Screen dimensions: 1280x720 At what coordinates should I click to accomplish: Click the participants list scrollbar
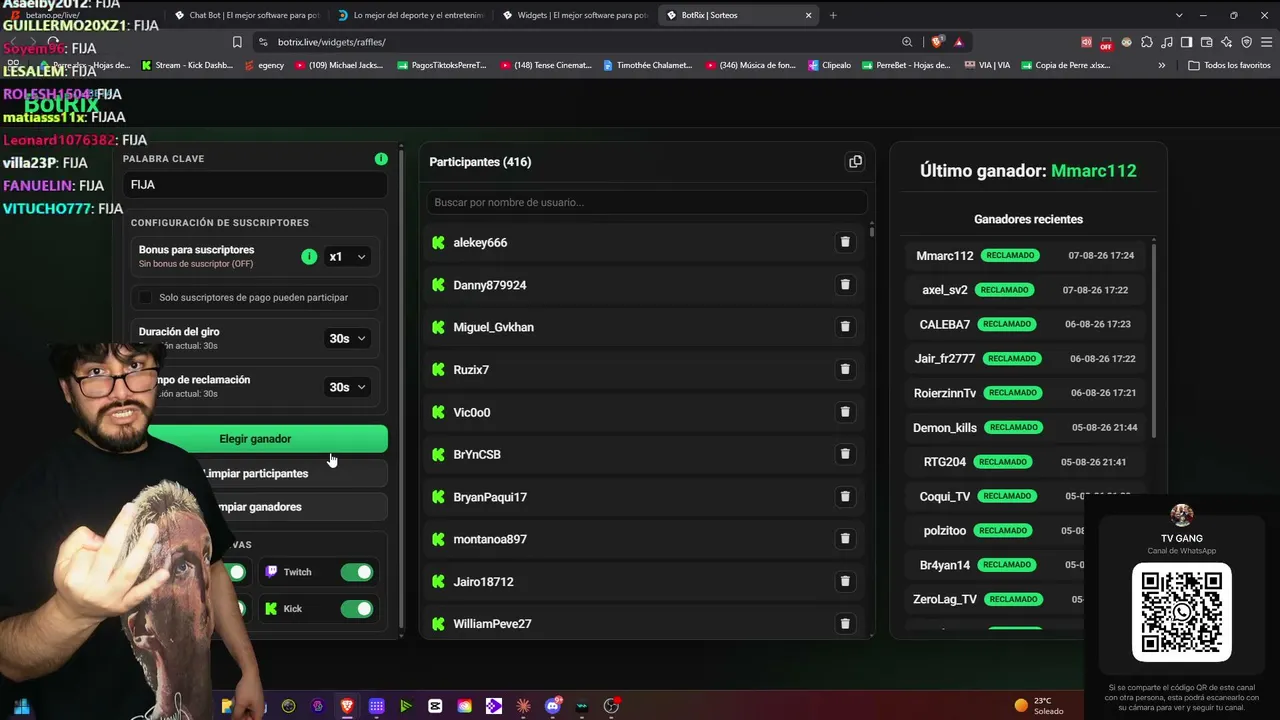pos(872,230)
